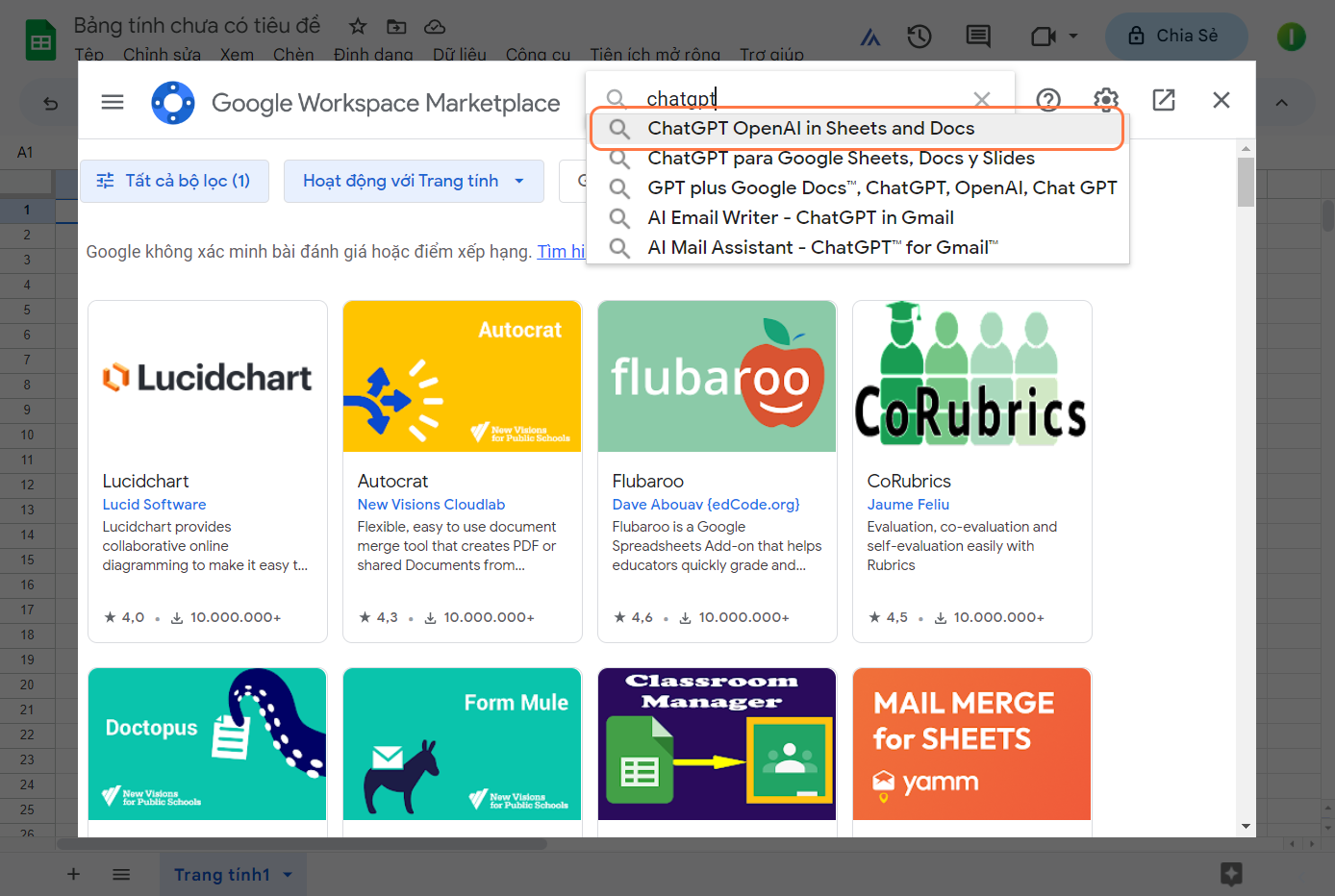Open the user account avatar

[1291, 37]
